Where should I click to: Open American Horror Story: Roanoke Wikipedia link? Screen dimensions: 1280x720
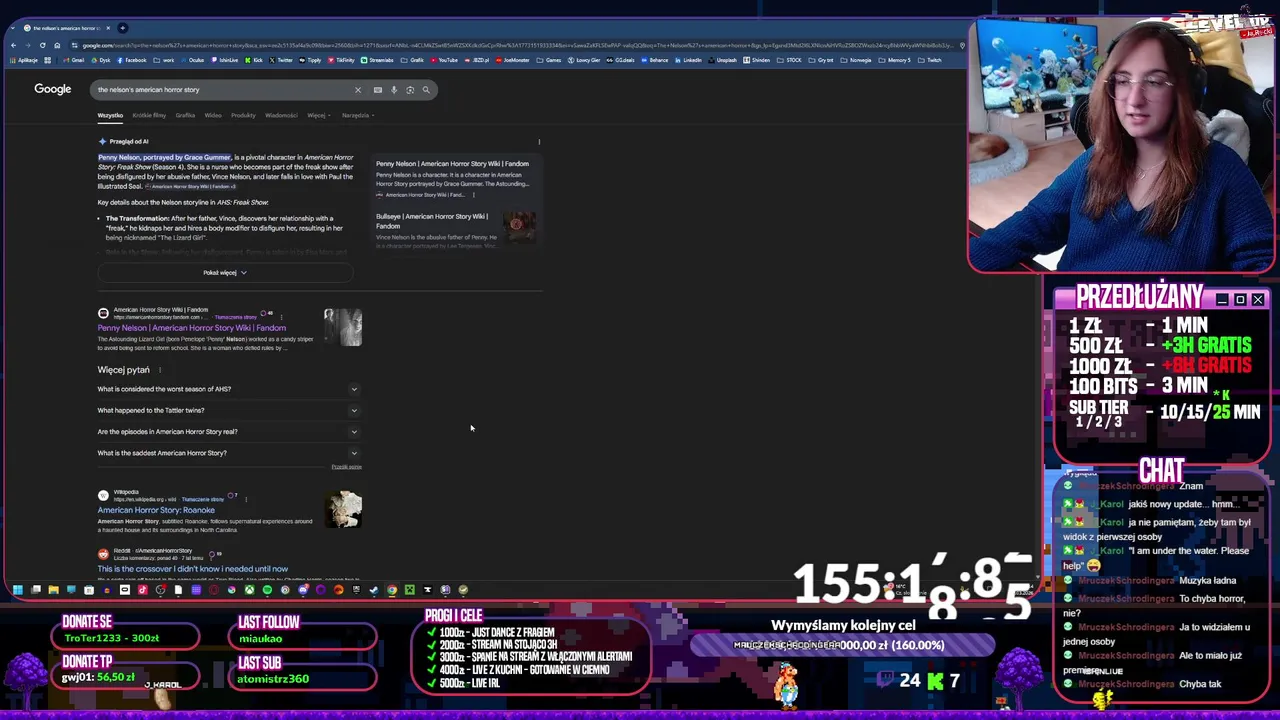pyautogui.click(x=156, y=510)
